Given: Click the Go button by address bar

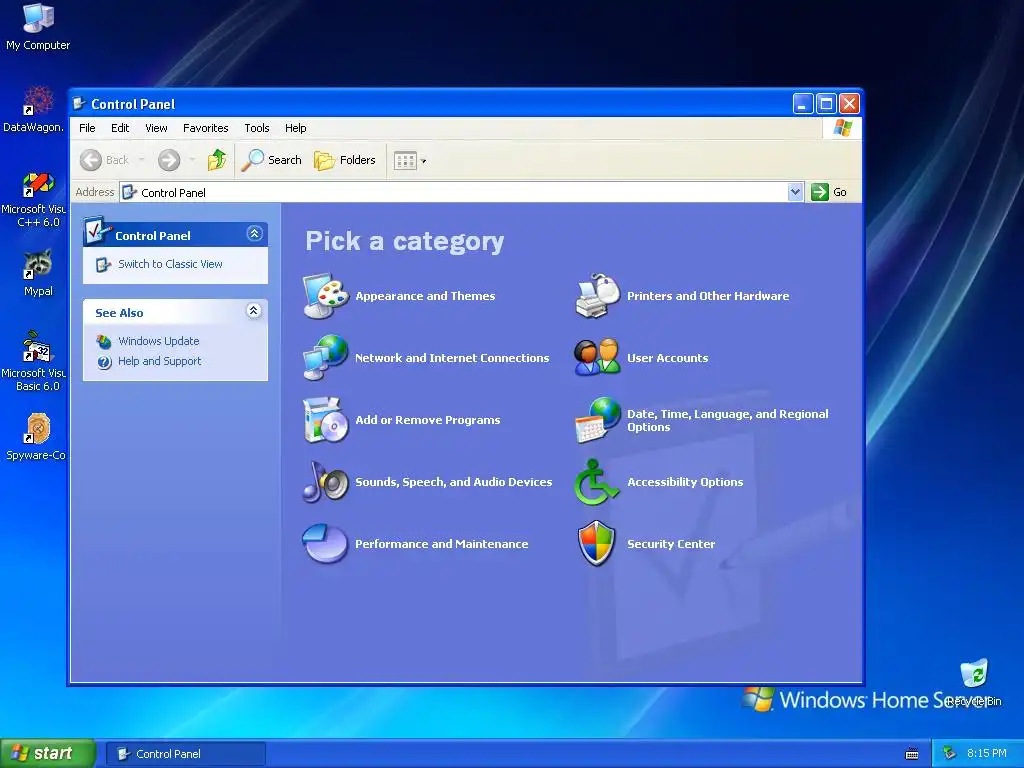Looking at the screenshot, I should 829,192.
